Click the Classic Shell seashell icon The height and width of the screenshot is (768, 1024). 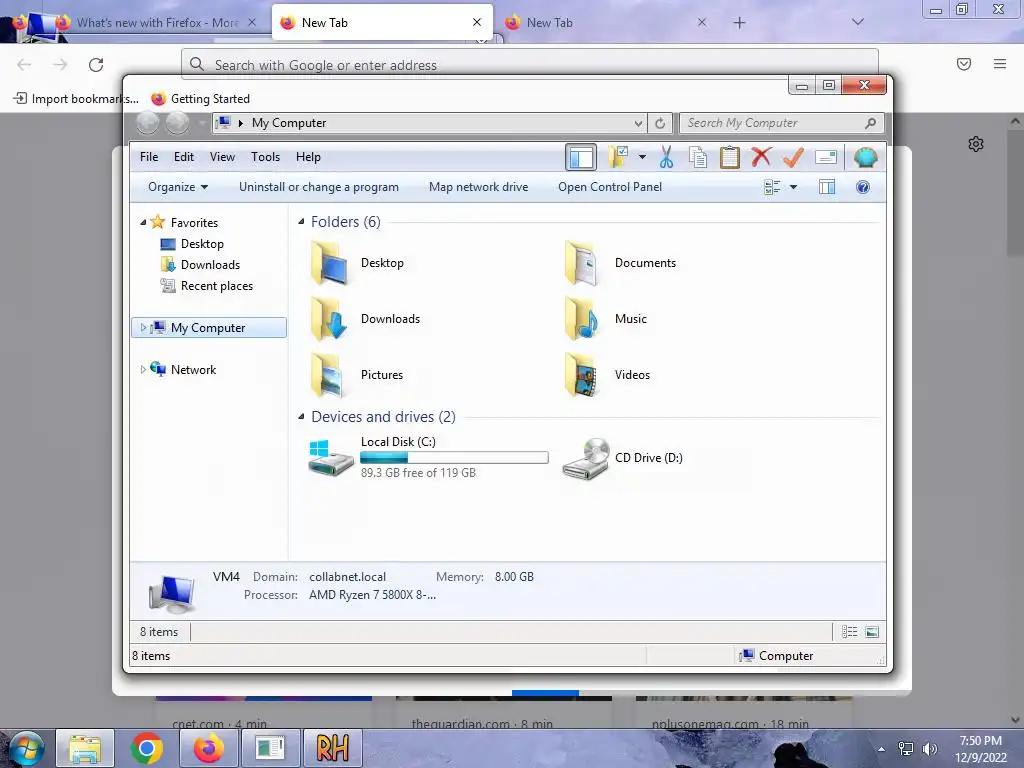[x=865, y=157]
